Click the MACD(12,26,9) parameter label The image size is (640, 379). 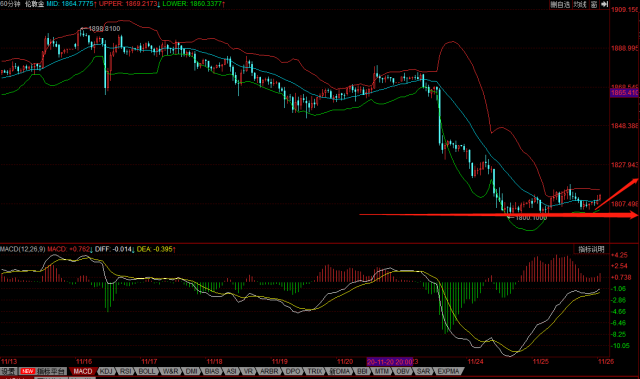[x=22, y=249]
